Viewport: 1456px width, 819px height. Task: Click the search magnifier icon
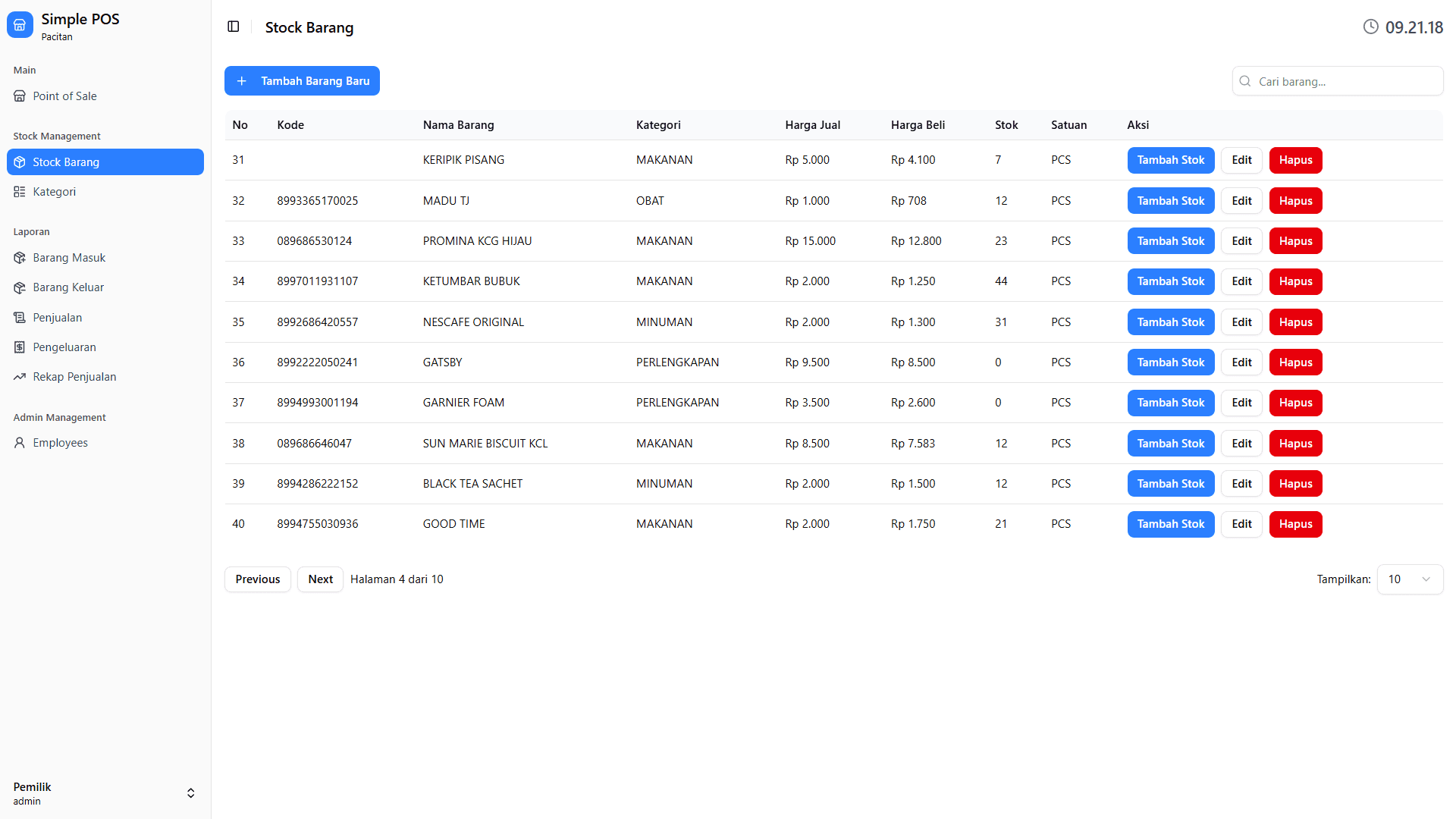pyautogui.click(x=1245, y=81)
